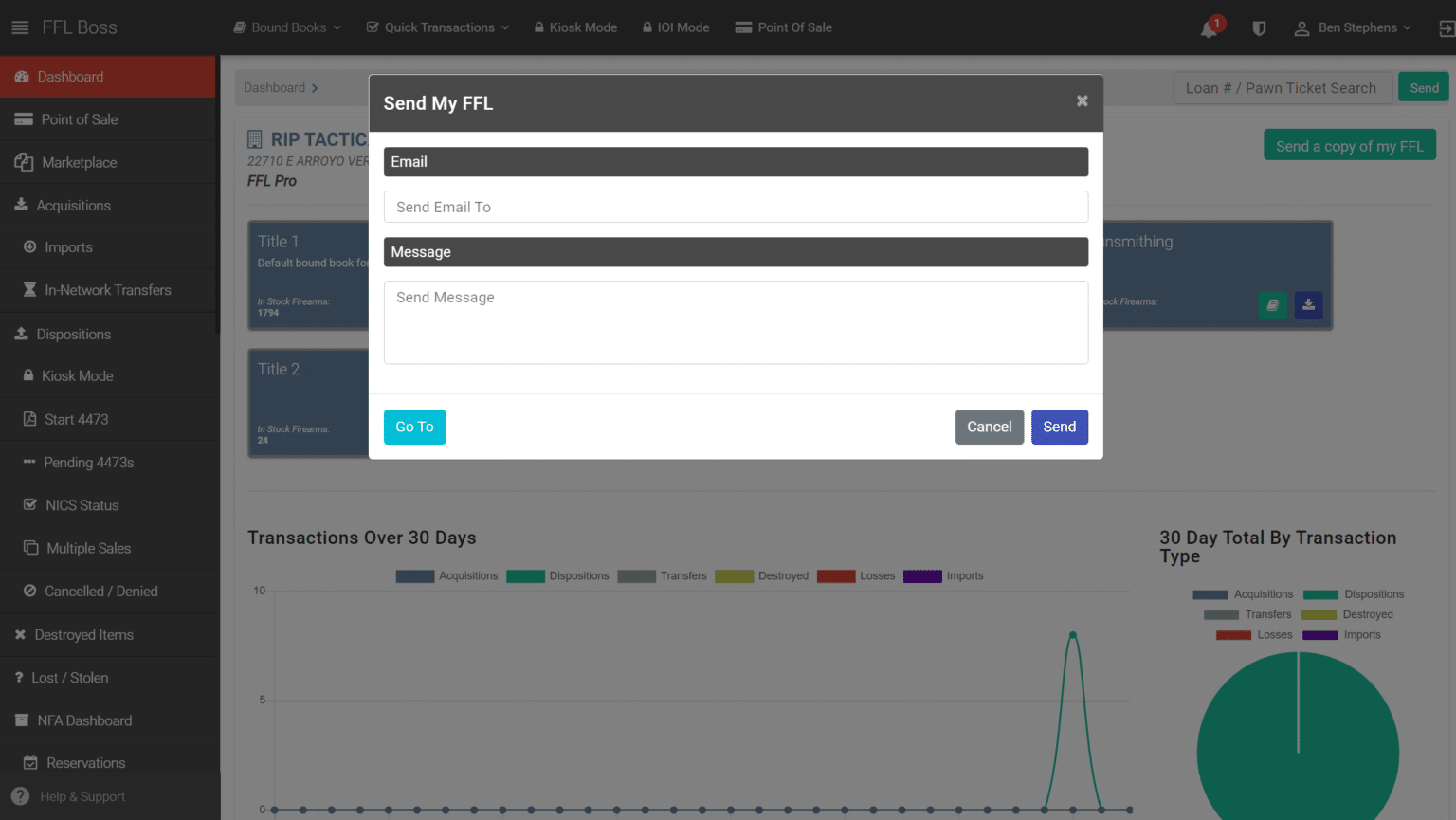
Task: Click the blue download icon on Gunsmithing card
Action: [1308, 305]
